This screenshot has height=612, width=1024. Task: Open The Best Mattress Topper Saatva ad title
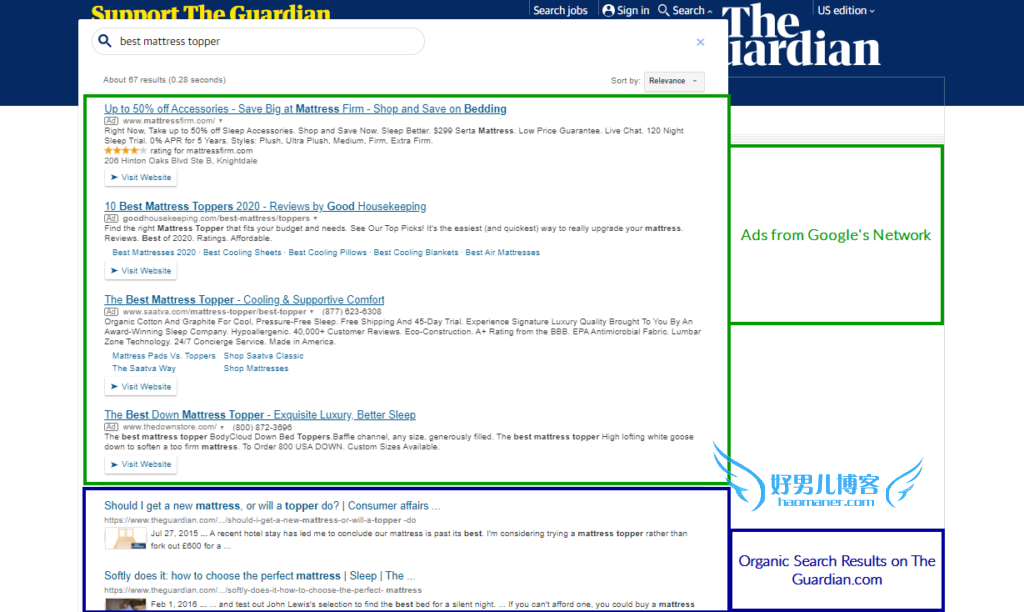coord(244,300)
